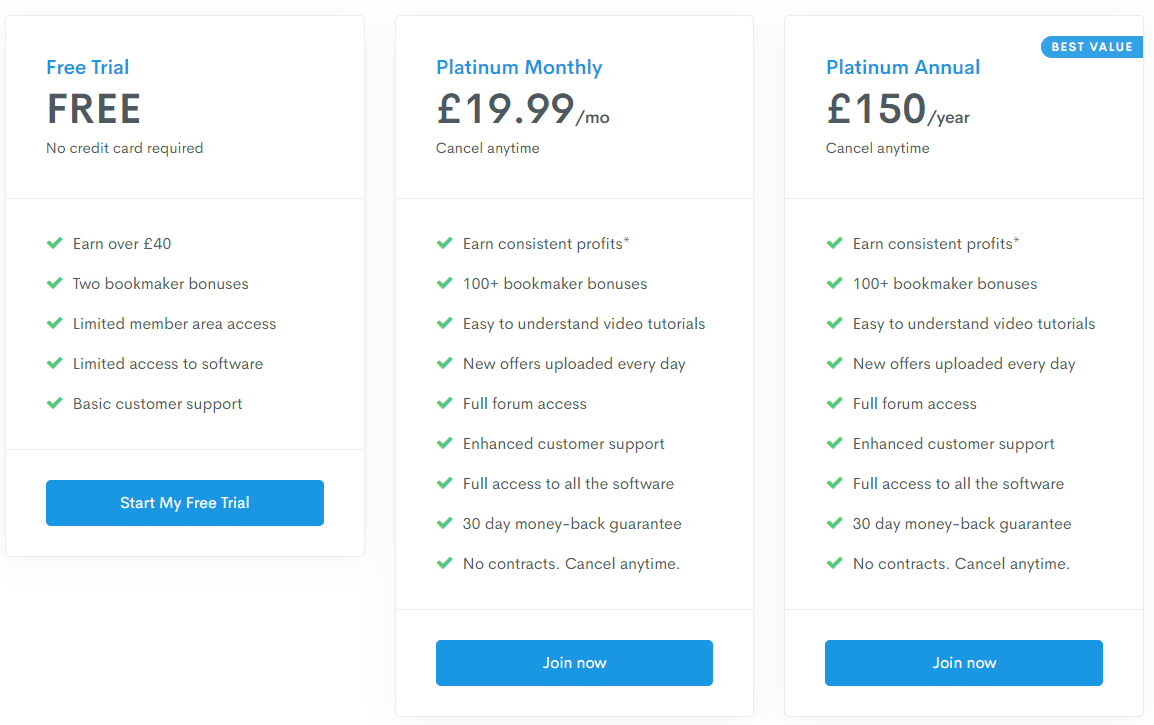Screen dimensions: 1154x725
Task: Click the checkmark beside Enhanced customer support in Platinum Annual
Action: coord(834,443)
